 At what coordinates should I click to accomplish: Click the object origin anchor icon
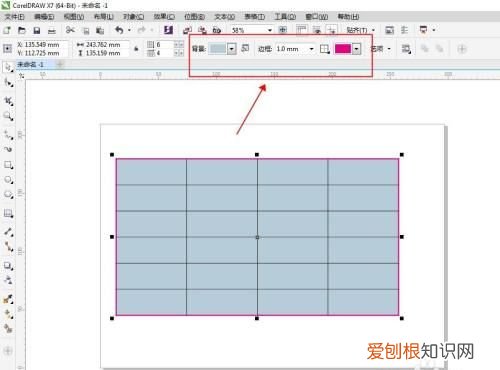point(7,49)
